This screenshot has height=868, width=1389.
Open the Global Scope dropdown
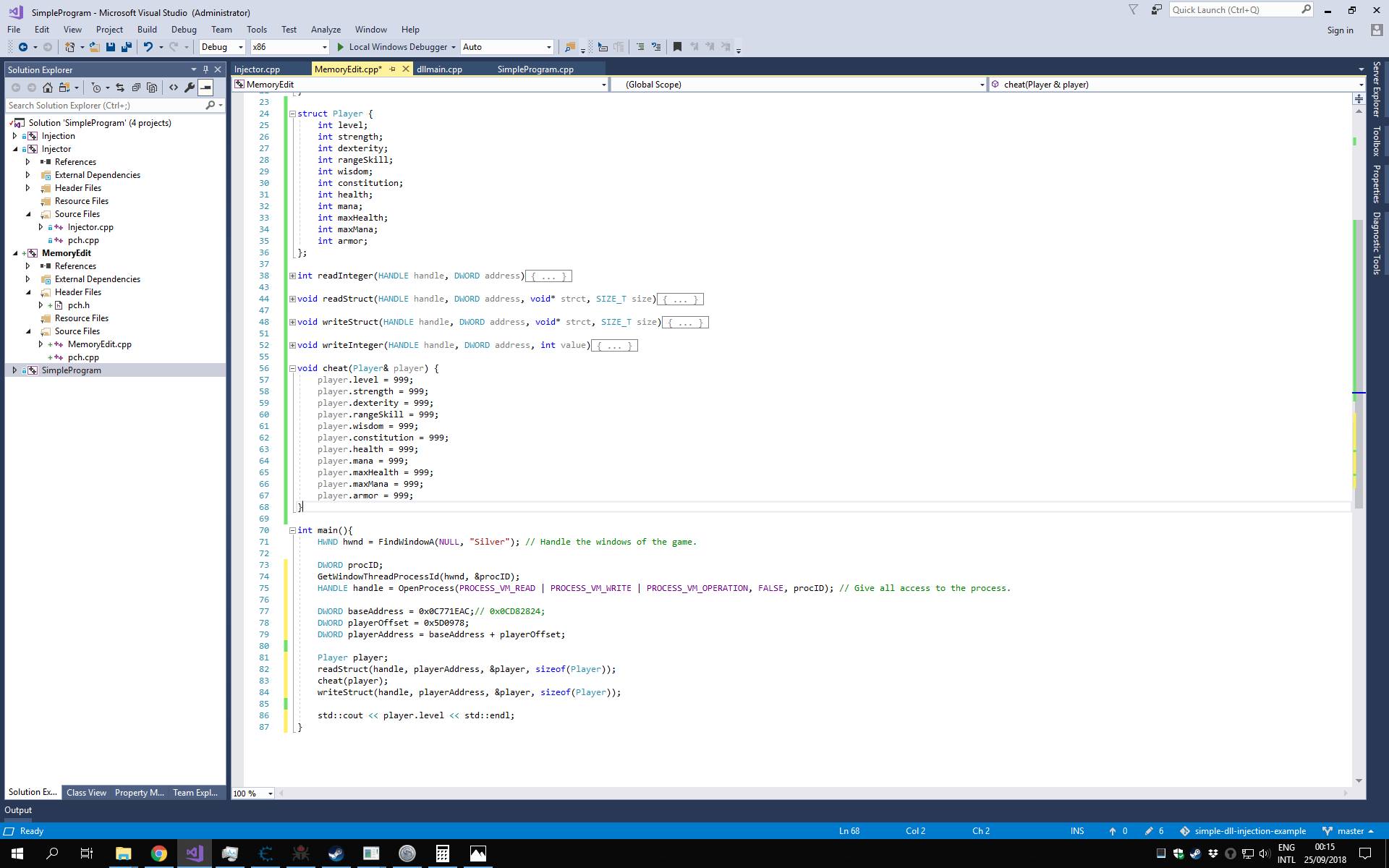[x=980, y=84]
